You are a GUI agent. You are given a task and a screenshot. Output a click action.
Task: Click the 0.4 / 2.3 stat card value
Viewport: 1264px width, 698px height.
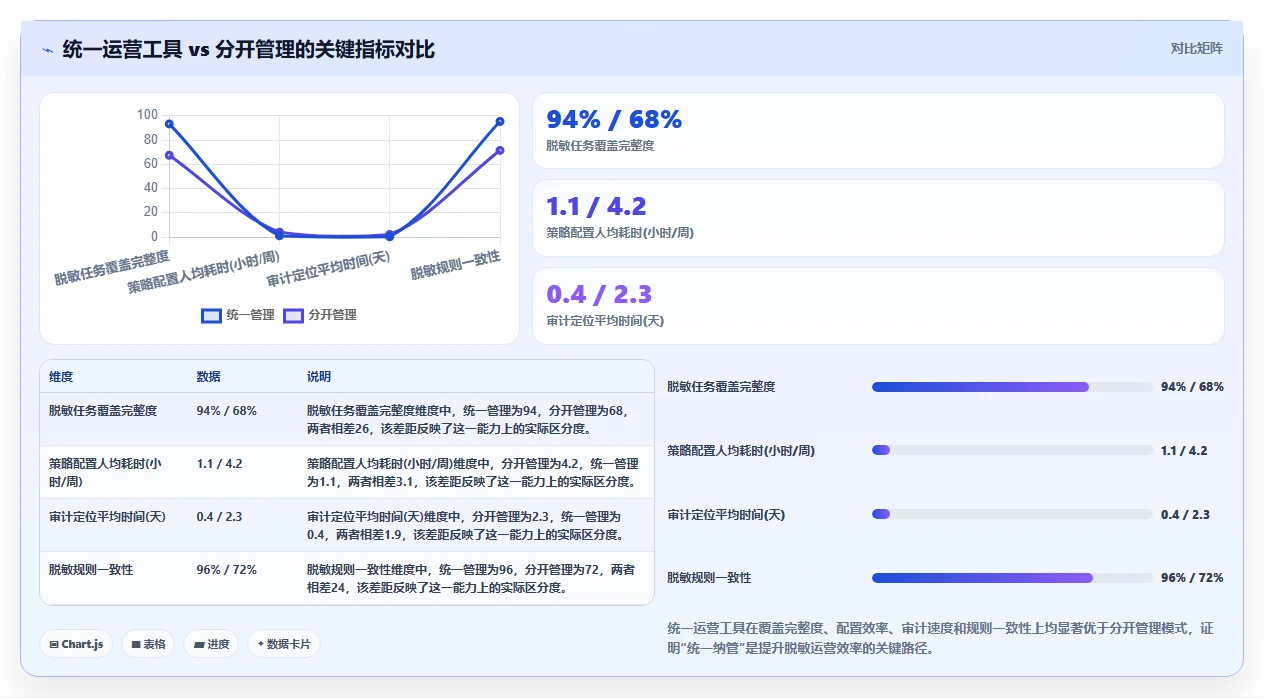(x=599, y=295)
